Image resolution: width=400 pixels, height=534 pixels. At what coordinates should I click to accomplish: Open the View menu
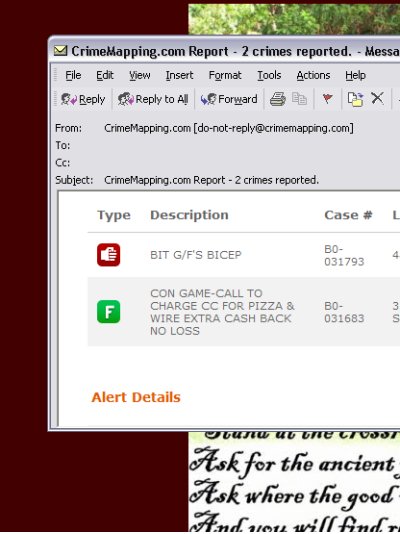coord(140,75)
